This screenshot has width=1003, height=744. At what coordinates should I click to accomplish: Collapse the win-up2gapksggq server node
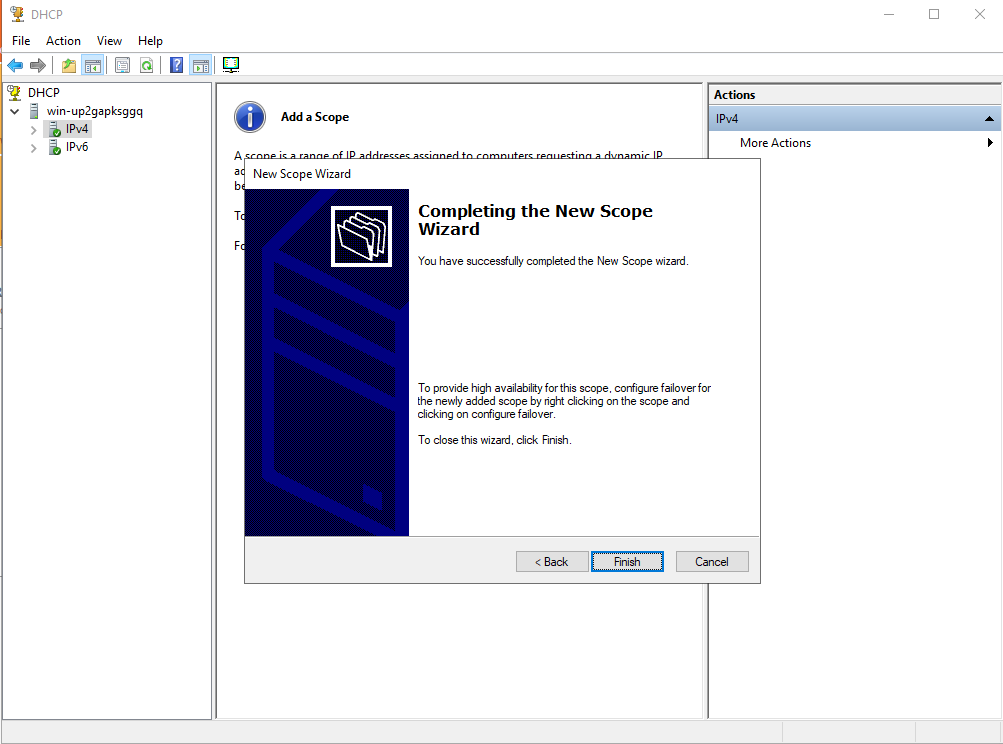[14, 111]
